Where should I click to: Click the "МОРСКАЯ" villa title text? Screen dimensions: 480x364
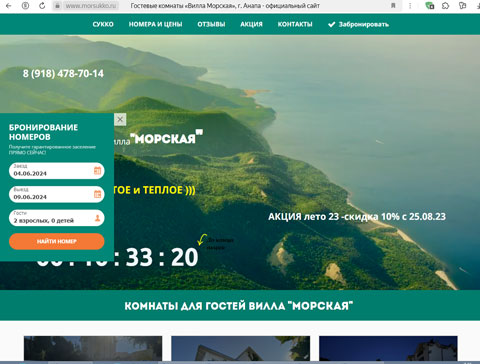[x=166, y=138]
